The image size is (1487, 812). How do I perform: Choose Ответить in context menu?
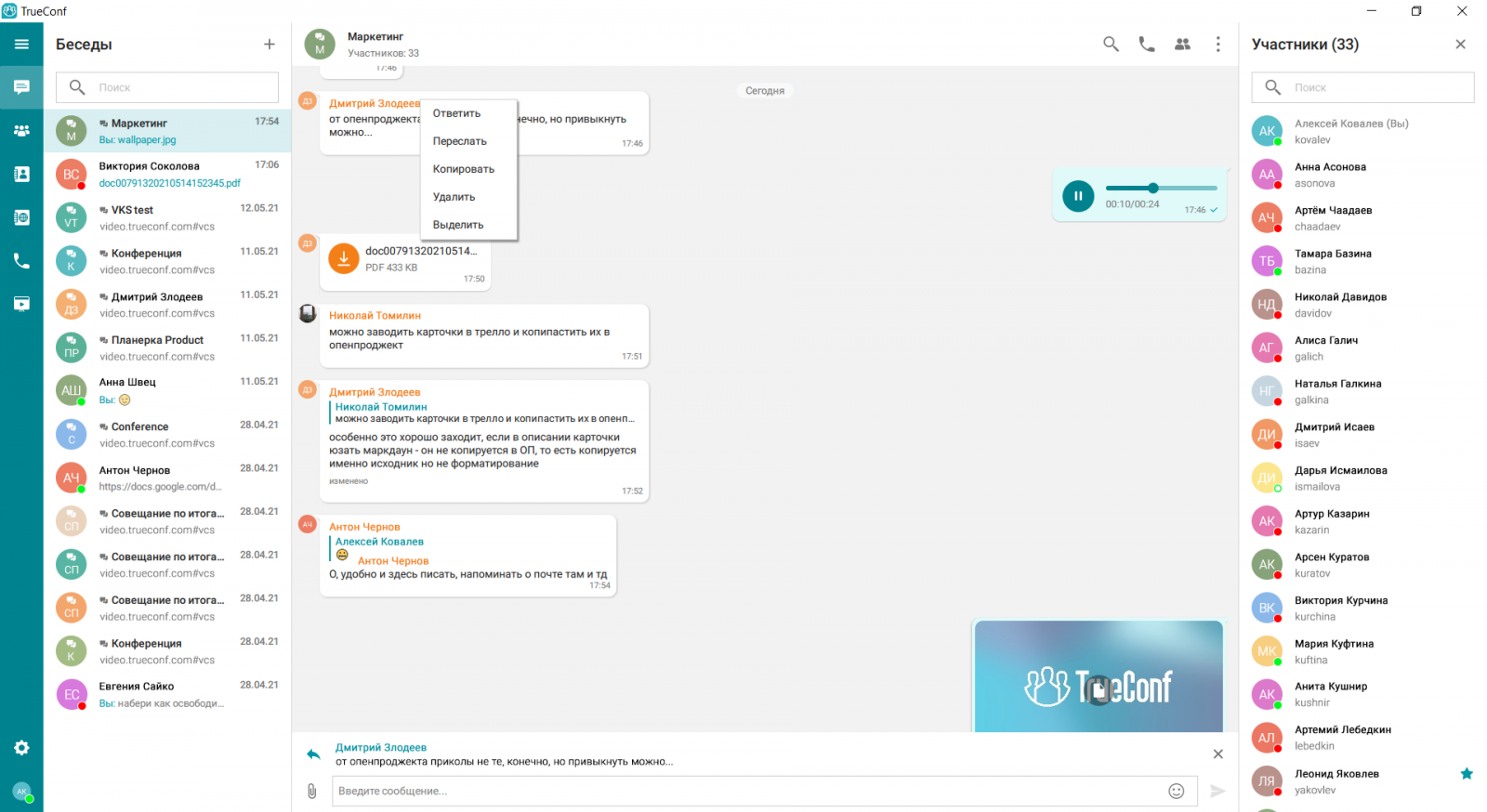[x=456, y=113]
